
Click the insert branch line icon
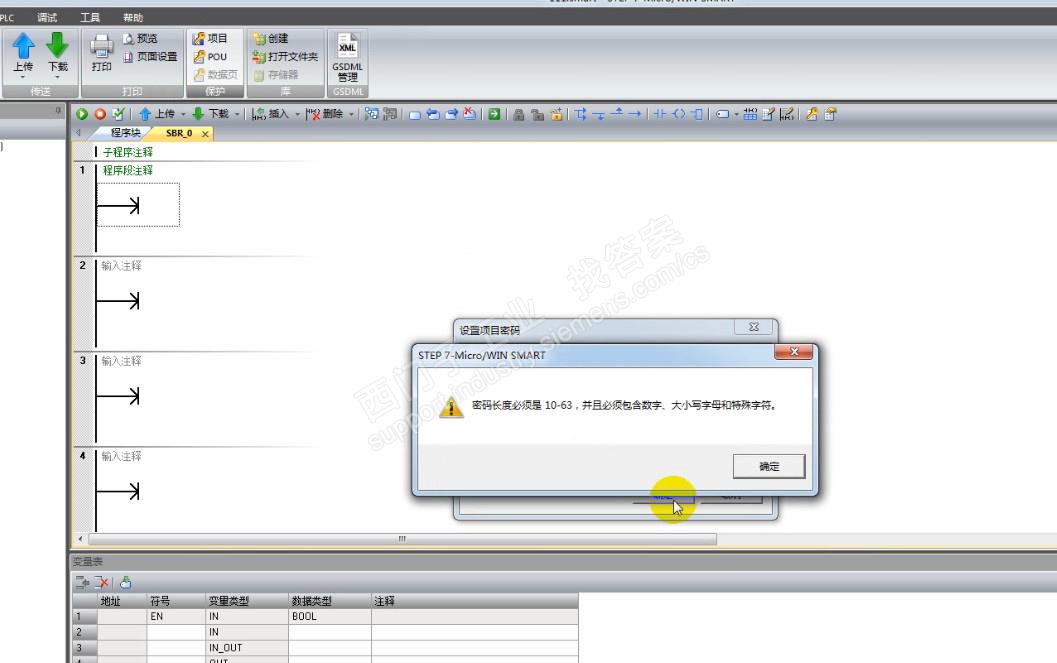[580, 114]
